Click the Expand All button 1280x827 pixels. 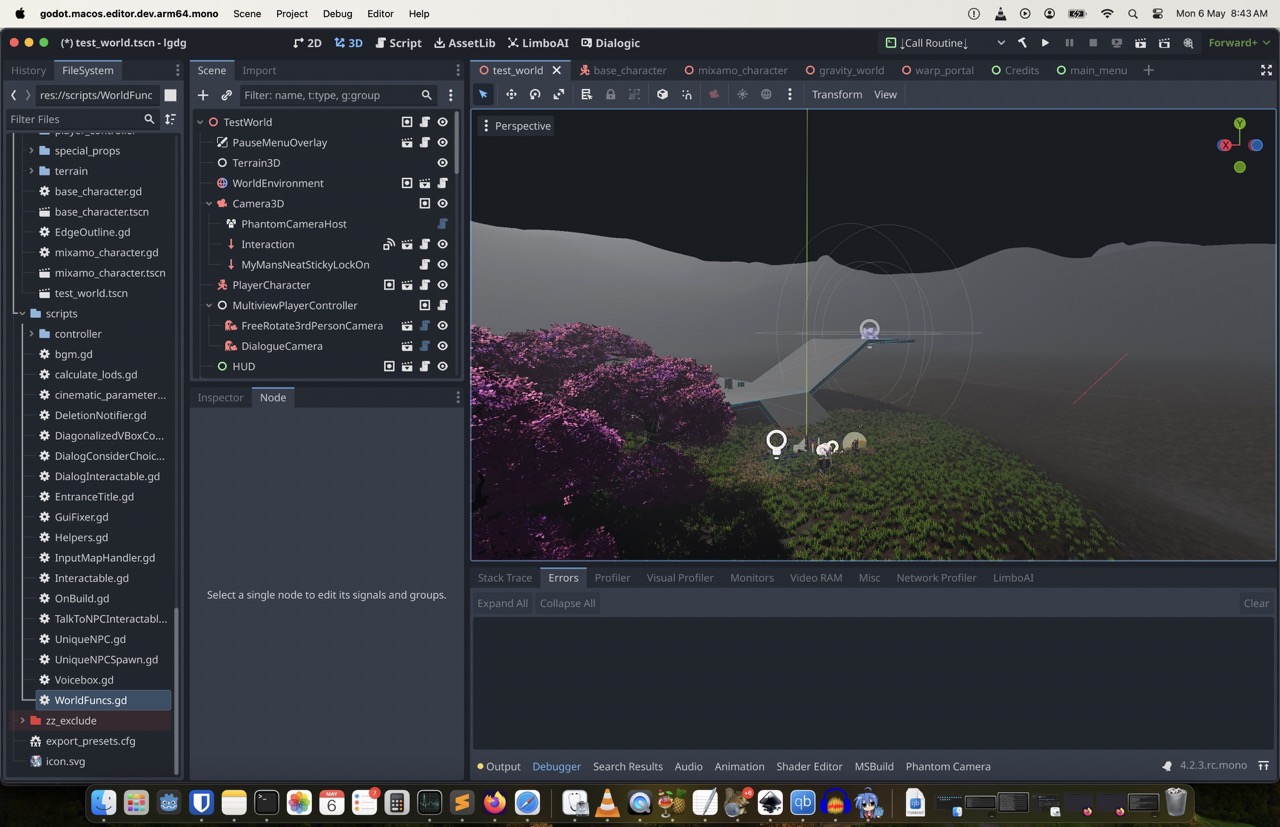click(502, 603)
